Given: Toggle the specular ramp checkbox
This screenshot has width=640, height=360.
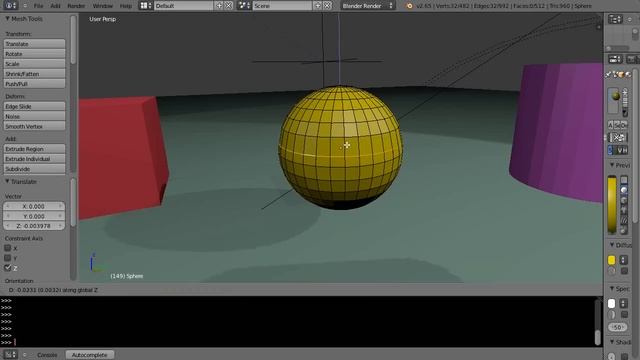Looking at the screenshot, I should point(624,314).
